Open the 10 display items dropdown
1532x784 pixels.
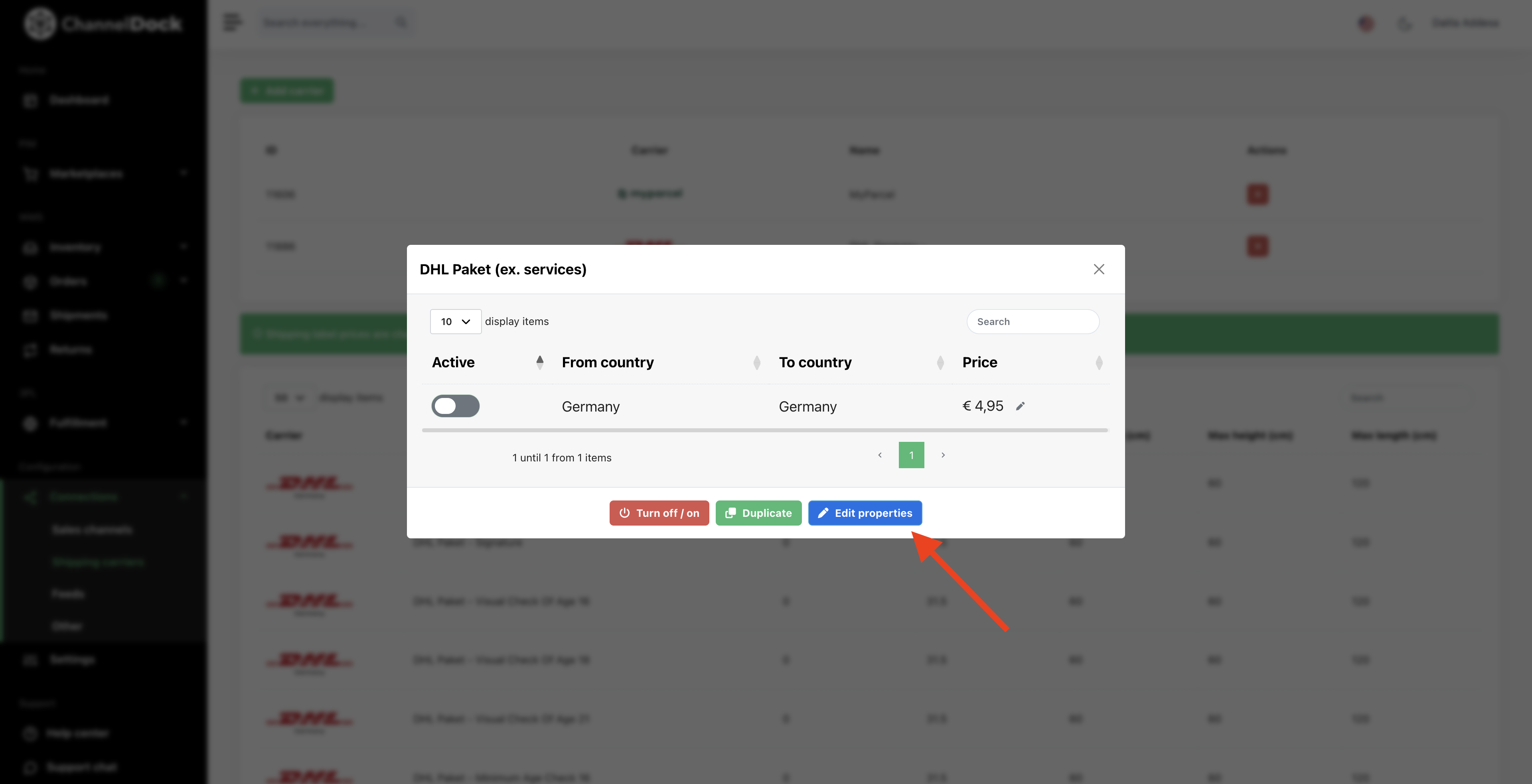point(455,321)
